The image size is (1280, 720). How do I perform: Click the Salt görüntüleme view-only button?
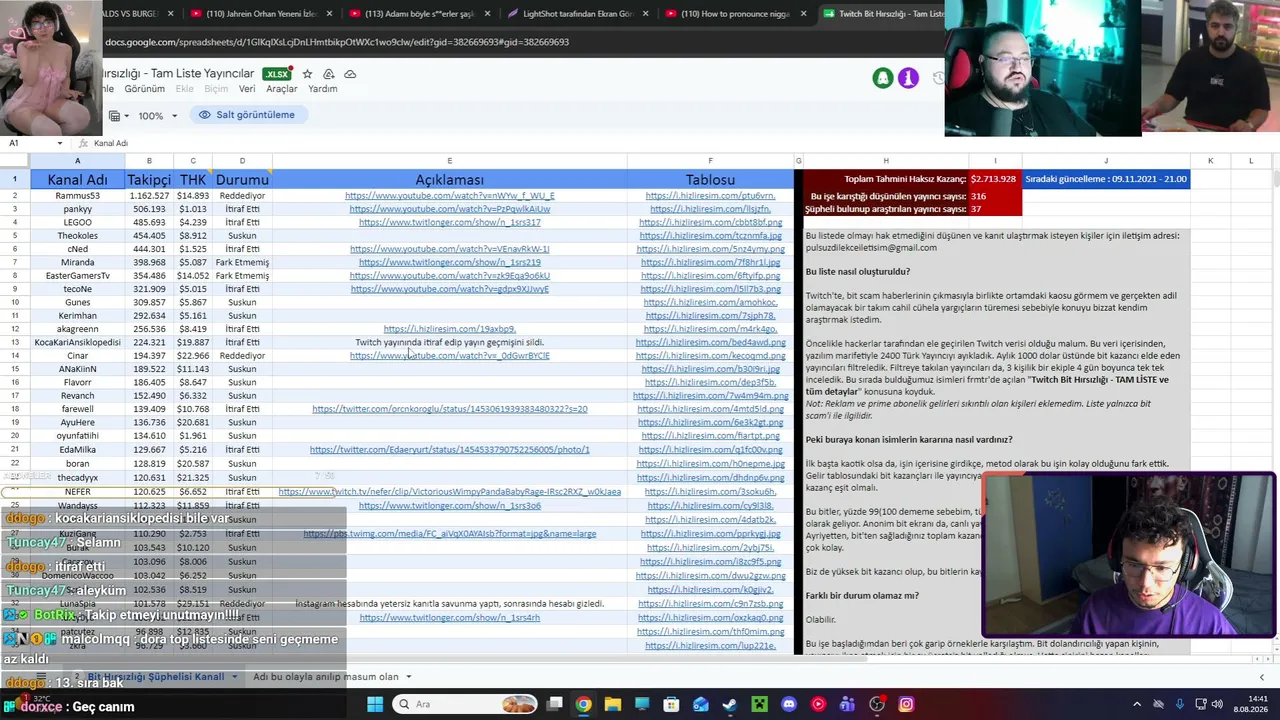247,115
